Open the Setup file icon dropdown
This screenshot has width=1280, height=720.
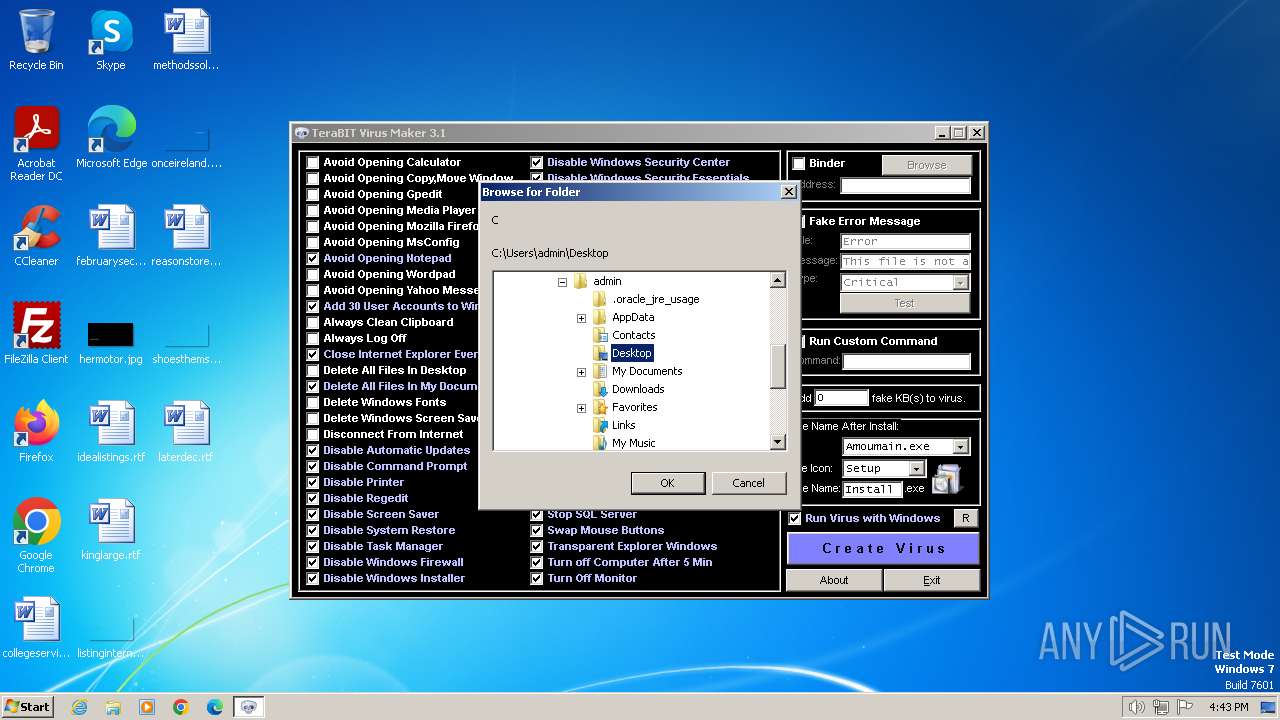916,468
